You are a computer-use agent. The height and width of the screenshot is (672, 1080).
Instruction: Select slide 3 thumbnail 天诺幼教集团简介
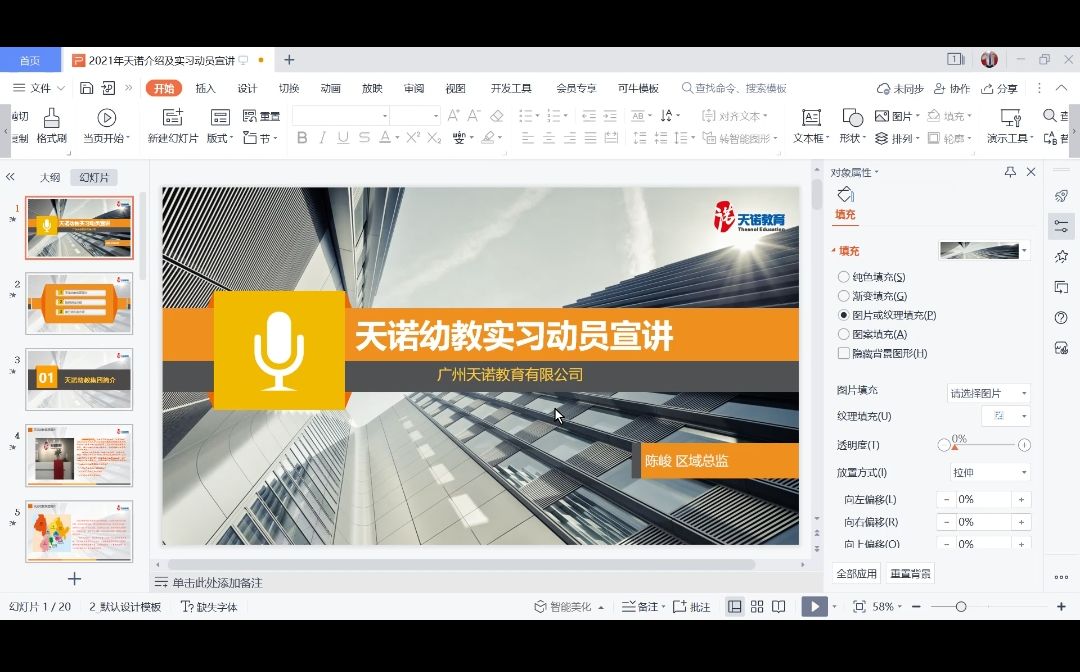[x=79, y=379]
